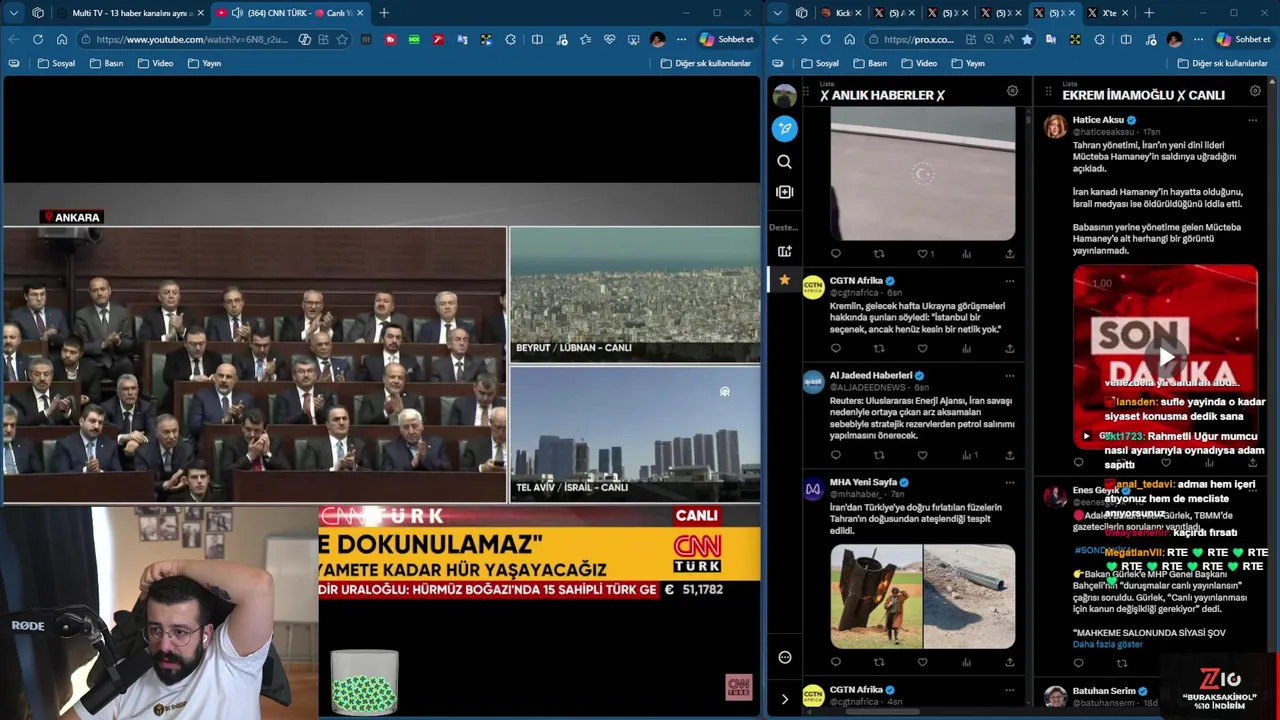Share the Al Jadeed Haberleri post
This screenshot has width=1280, height=720.
pyautogui.click(x=1009, y=455)
